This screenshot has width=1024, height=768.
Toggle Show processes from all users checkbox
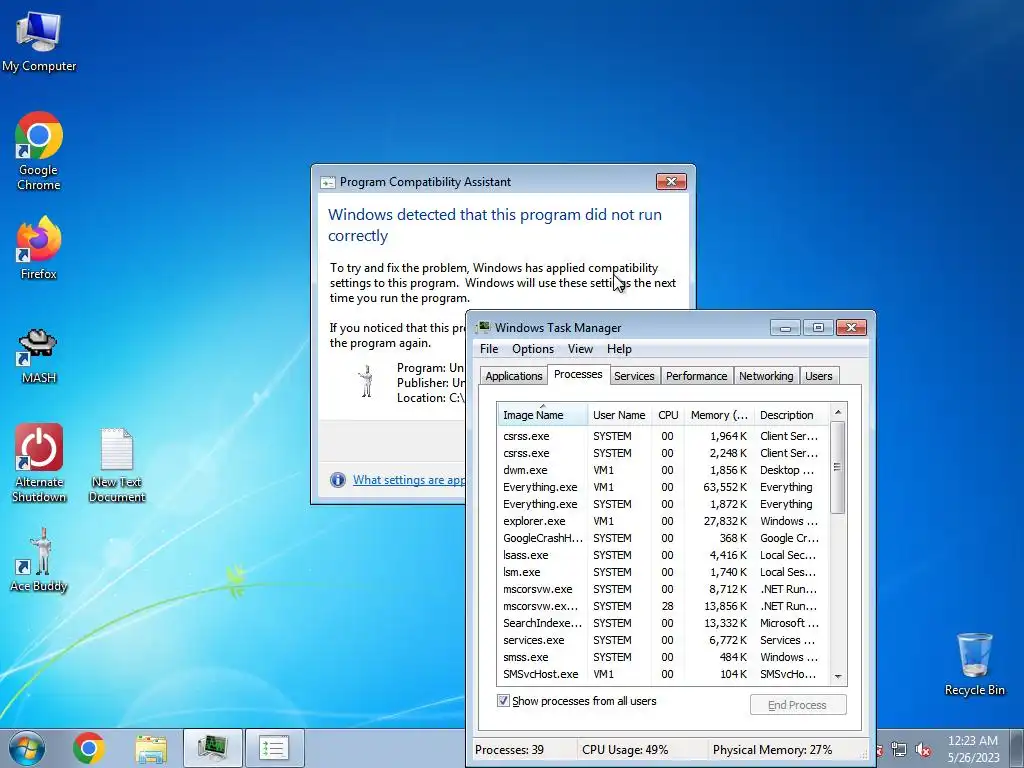tap(503, 701)
